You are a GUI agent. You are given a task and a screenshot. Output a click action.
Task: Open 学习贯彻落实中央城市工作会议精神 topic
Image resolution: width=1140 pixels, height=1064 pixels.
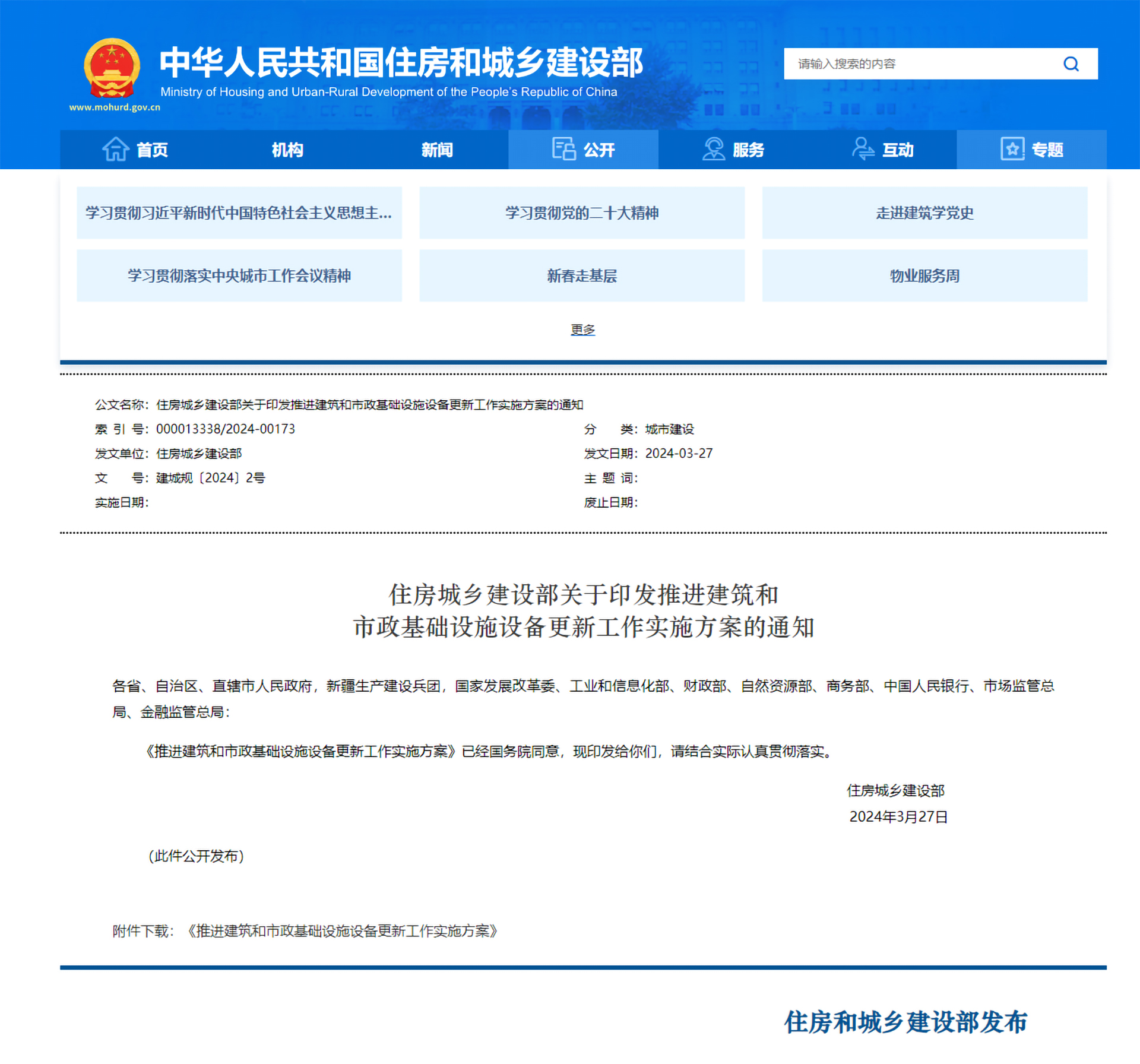(239, 275)
